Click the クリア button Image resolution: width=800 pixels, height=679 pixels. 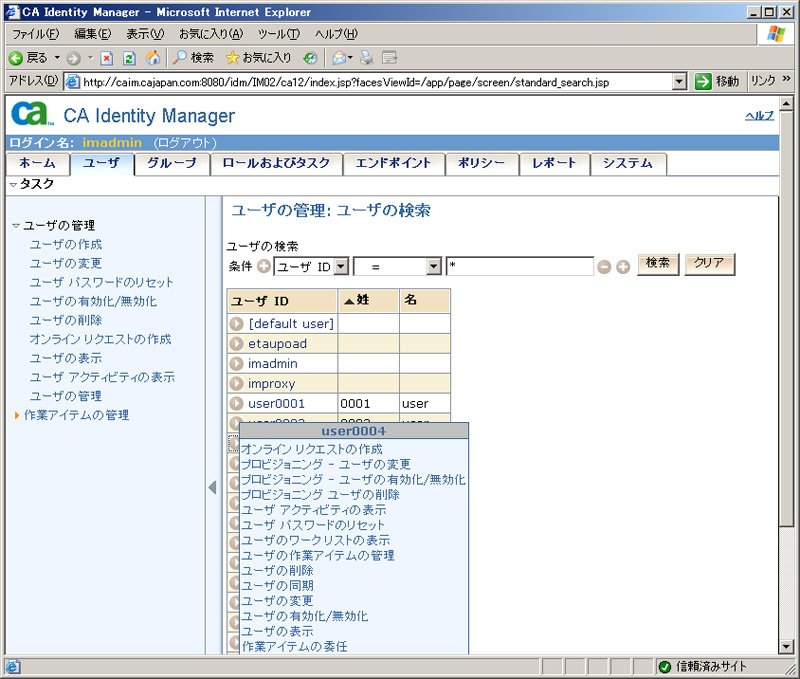(x=709, y=264)
